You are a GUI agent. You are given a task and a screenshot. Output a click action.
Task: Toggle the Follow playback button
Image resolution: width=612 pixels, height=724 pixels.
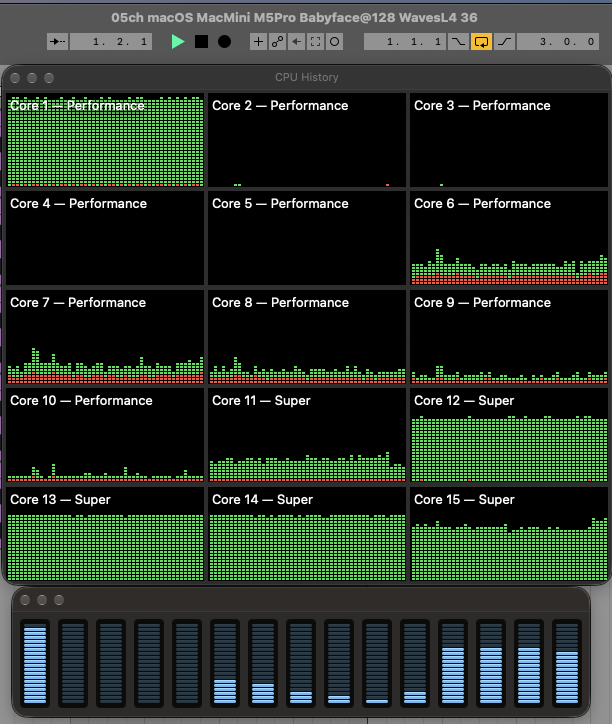57,42
